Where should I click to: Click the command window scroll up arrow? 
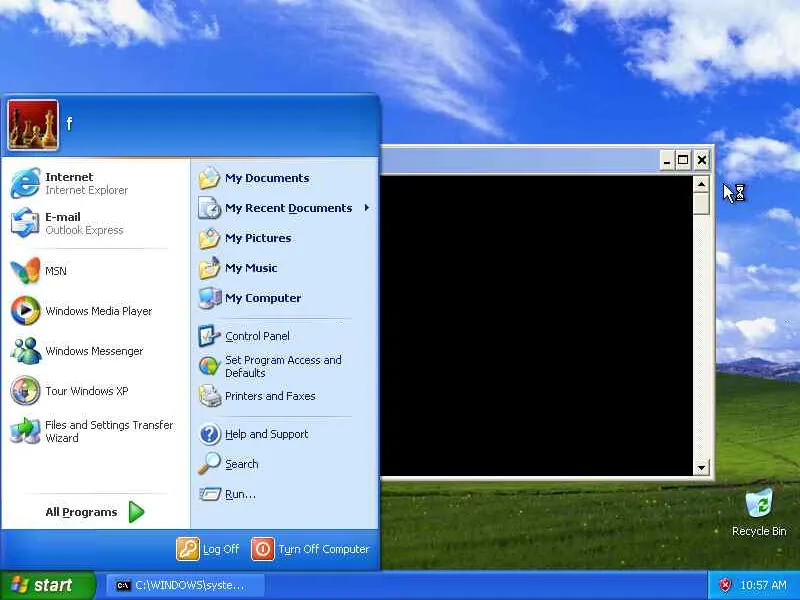(702, 184)
